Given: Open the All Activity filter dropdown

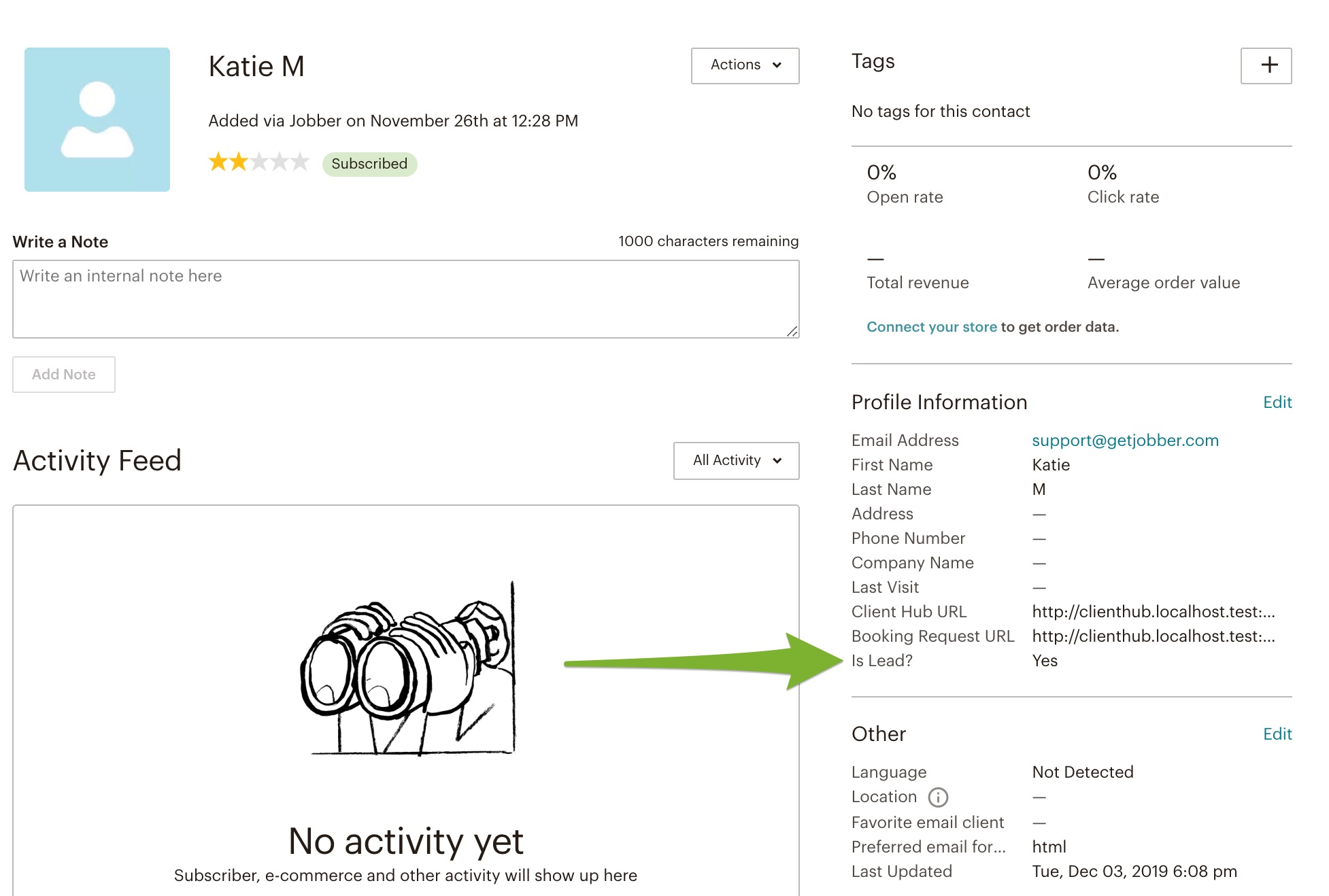Looking at the screenshot, I should (735, 460).
